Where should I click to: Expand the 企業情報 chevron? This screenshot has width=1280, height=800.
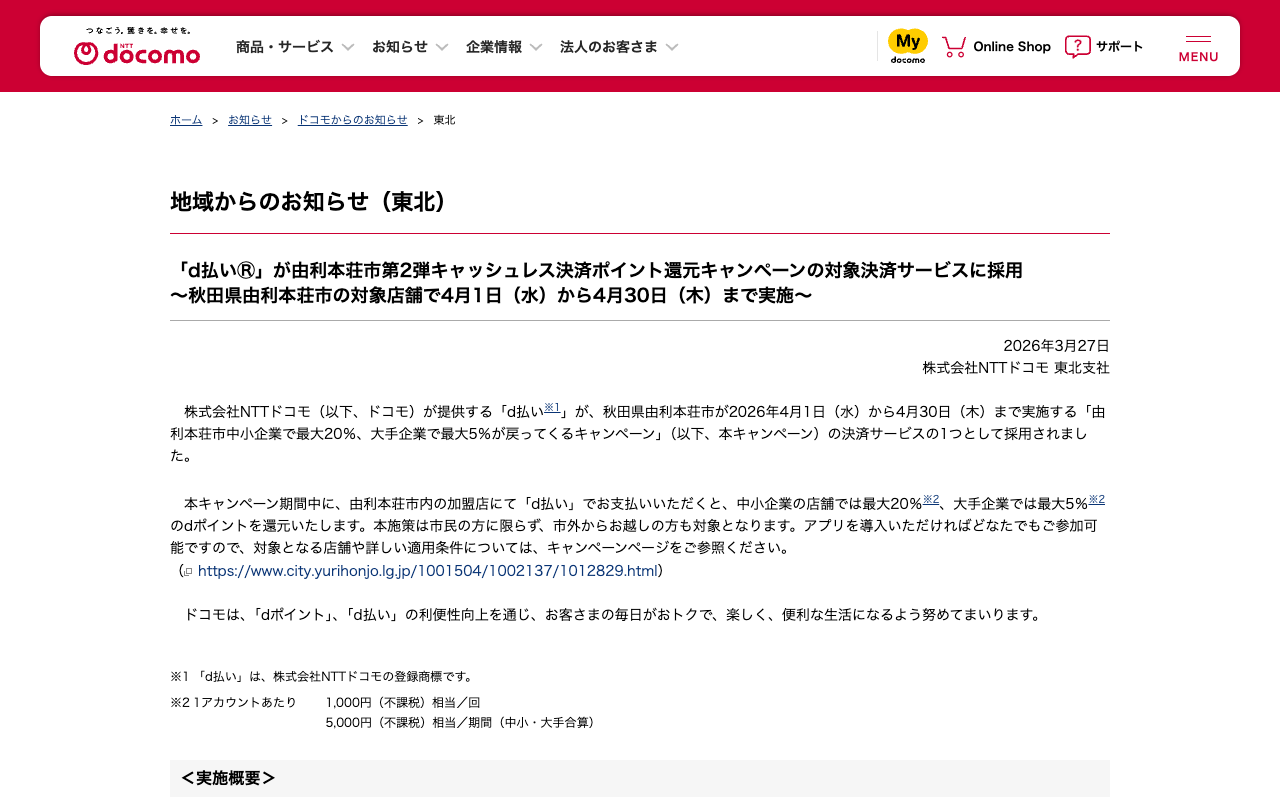[x=536, y=47]
